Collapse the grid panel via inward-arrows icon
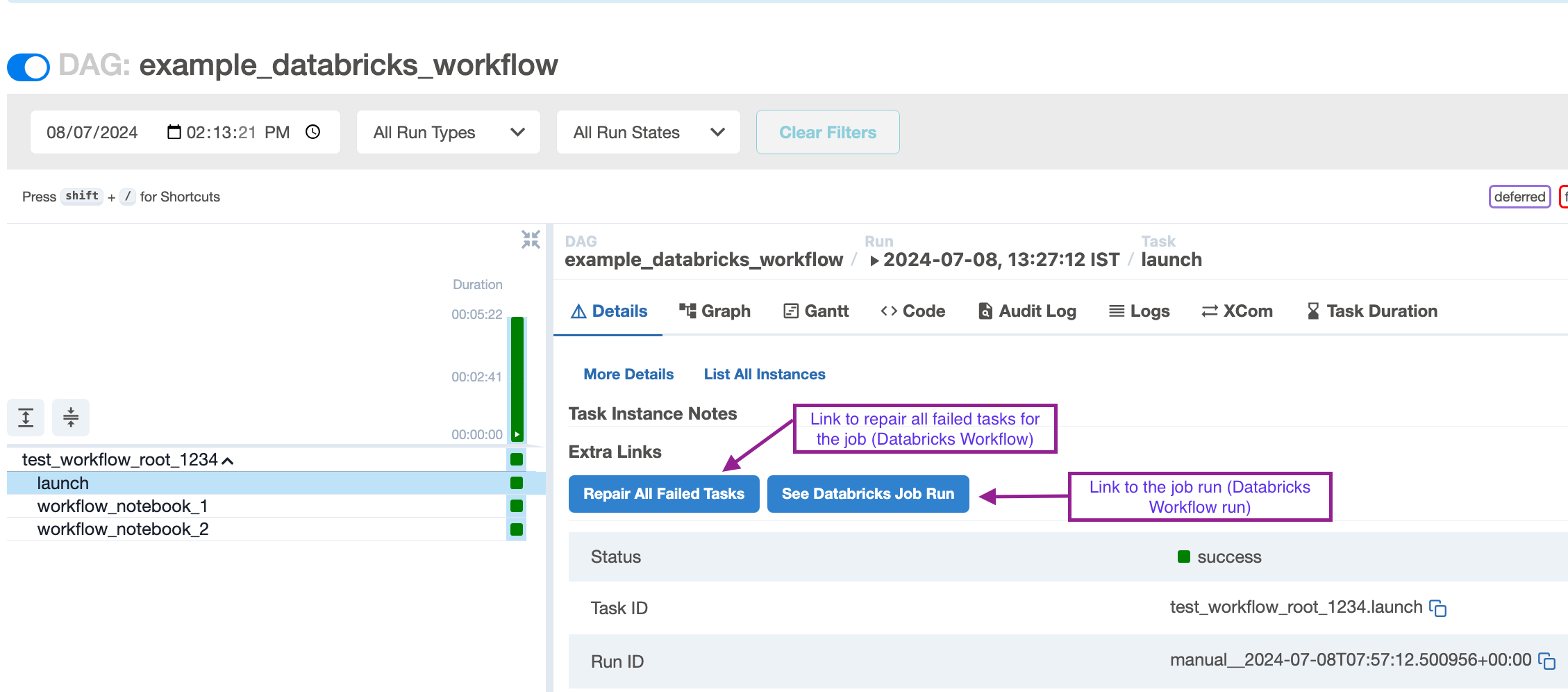The width and height of the screenshot is (1568, 692). click(531, 239)
